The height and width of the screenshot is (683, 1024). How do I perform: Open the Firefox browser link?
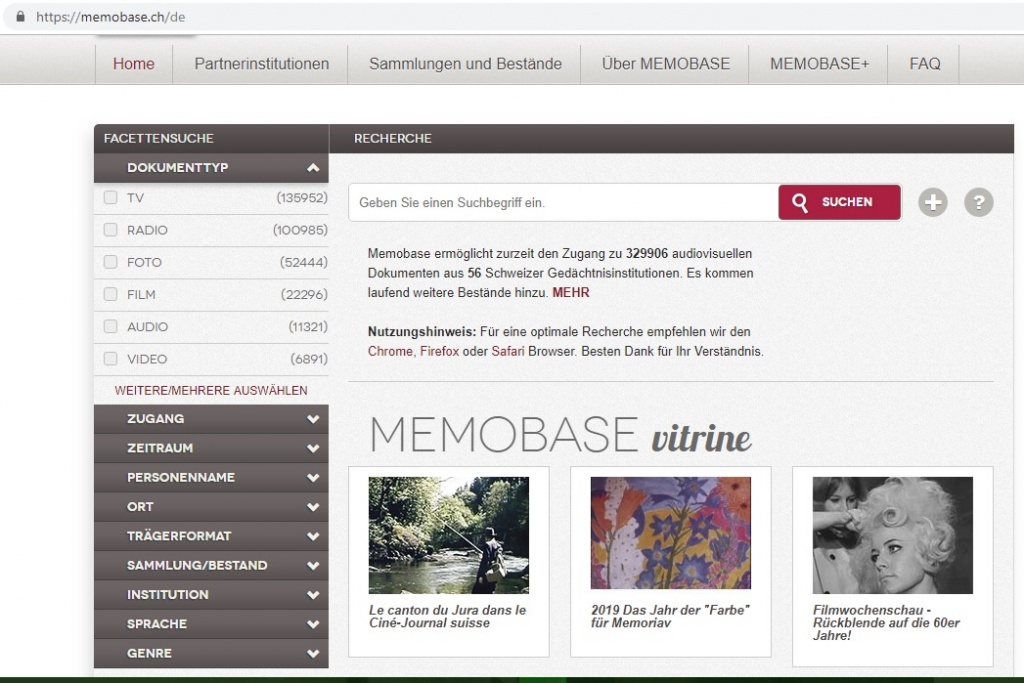pyautogui.click(x=440, y=351)
